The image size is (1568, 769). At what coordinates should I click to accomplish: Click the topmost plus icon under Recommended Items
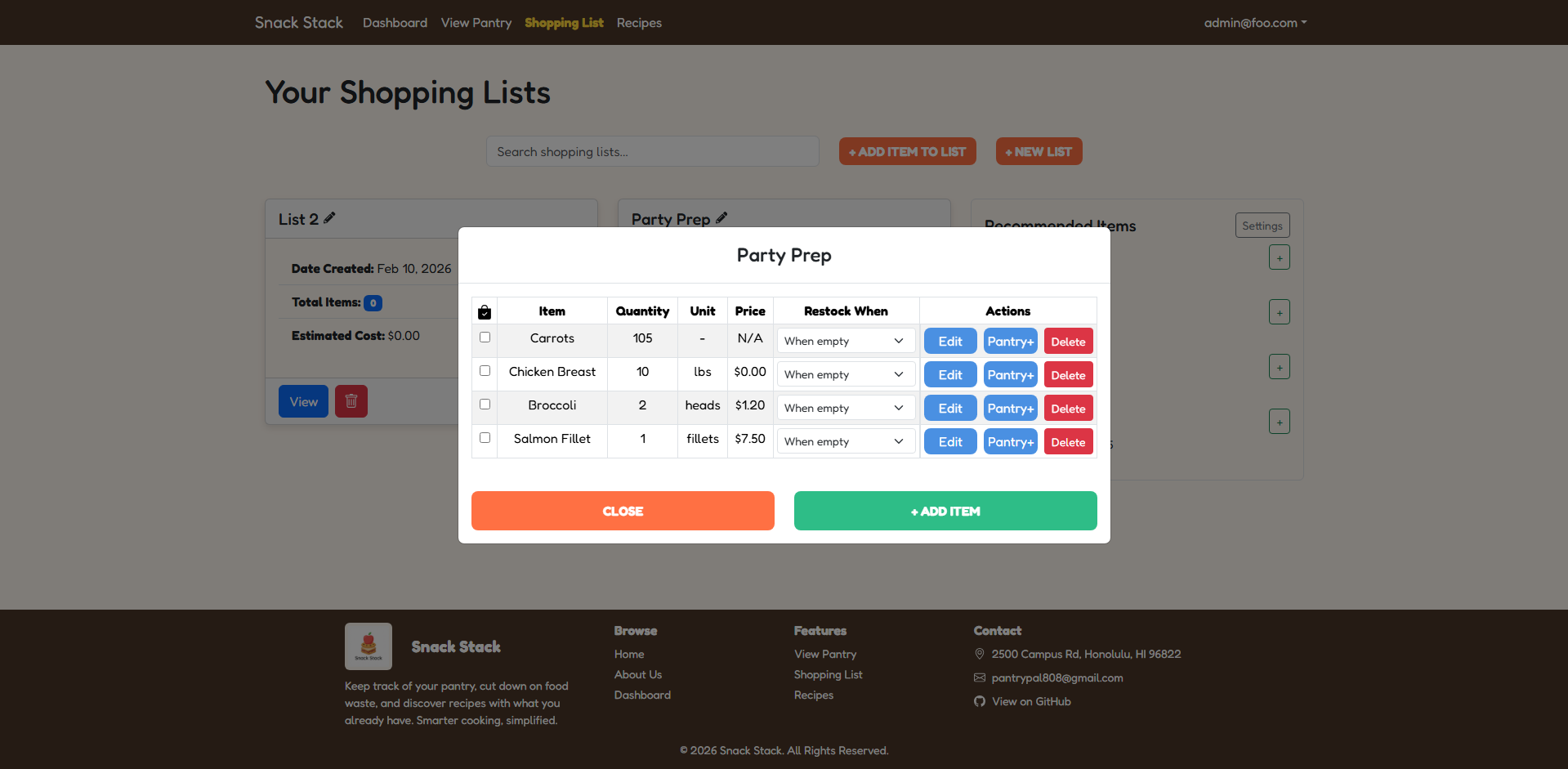click(x=1279, y=257)
